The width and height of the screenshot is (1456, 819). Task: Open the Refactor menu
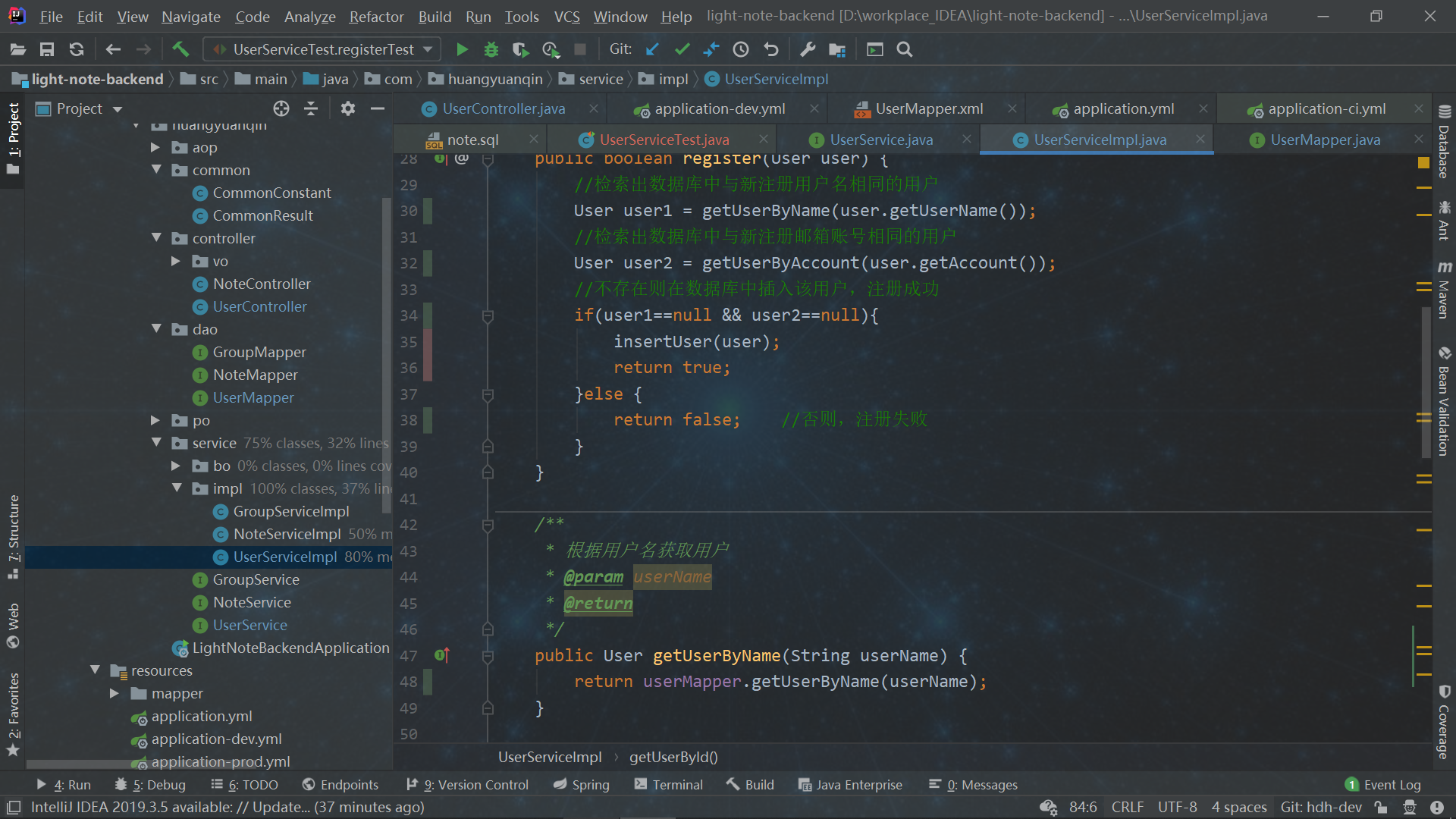(x=376, y=16)
